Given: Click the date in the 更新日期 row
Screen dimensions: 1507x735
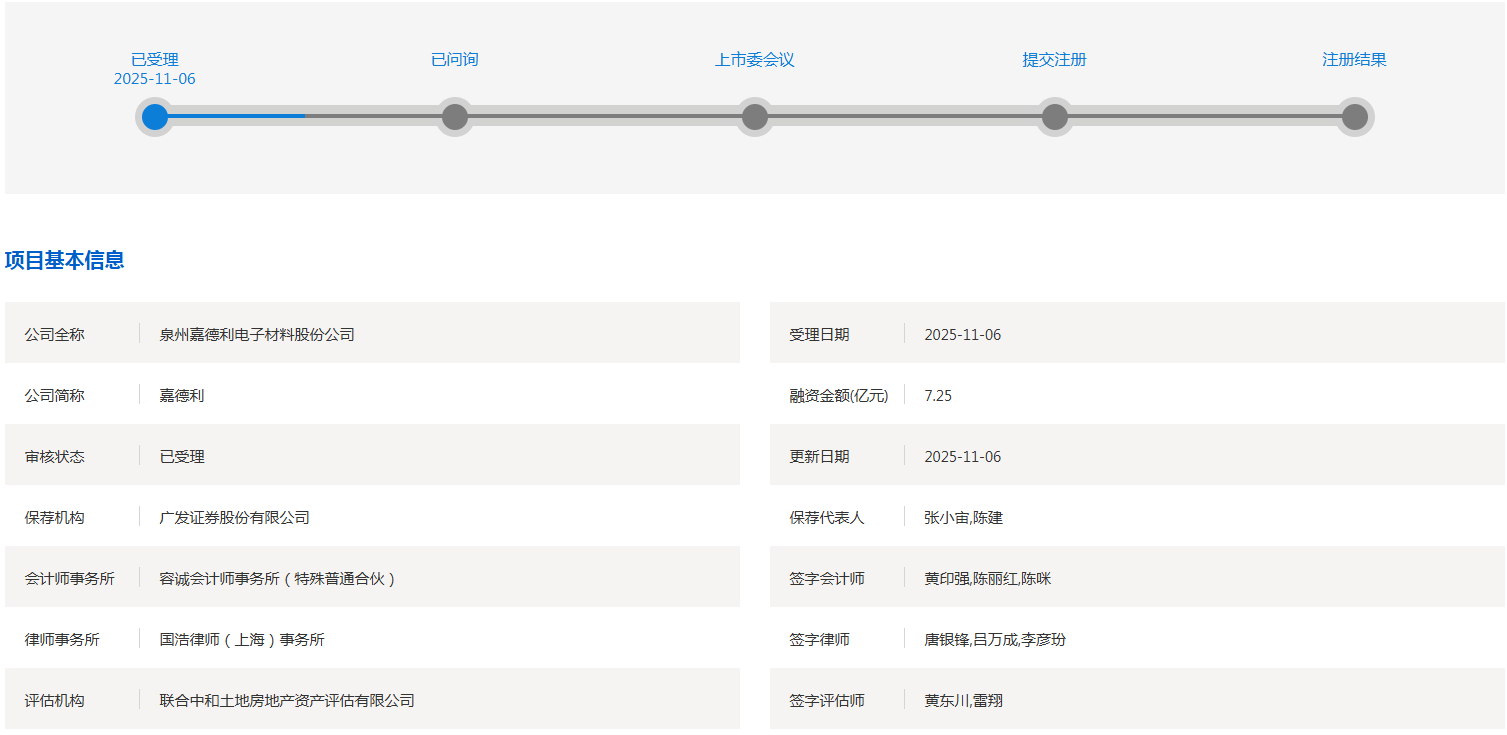Looking at the screenshot, I should click(x=962, y=457).
